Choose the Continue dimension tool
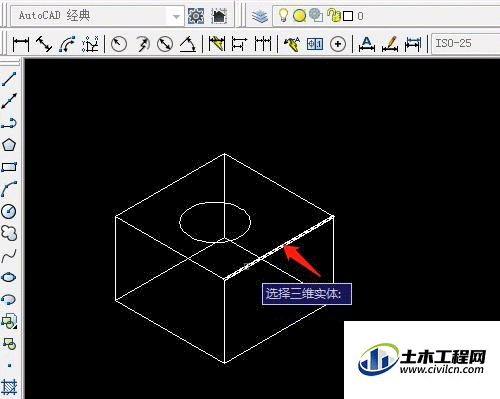 (x=263, y=44)
